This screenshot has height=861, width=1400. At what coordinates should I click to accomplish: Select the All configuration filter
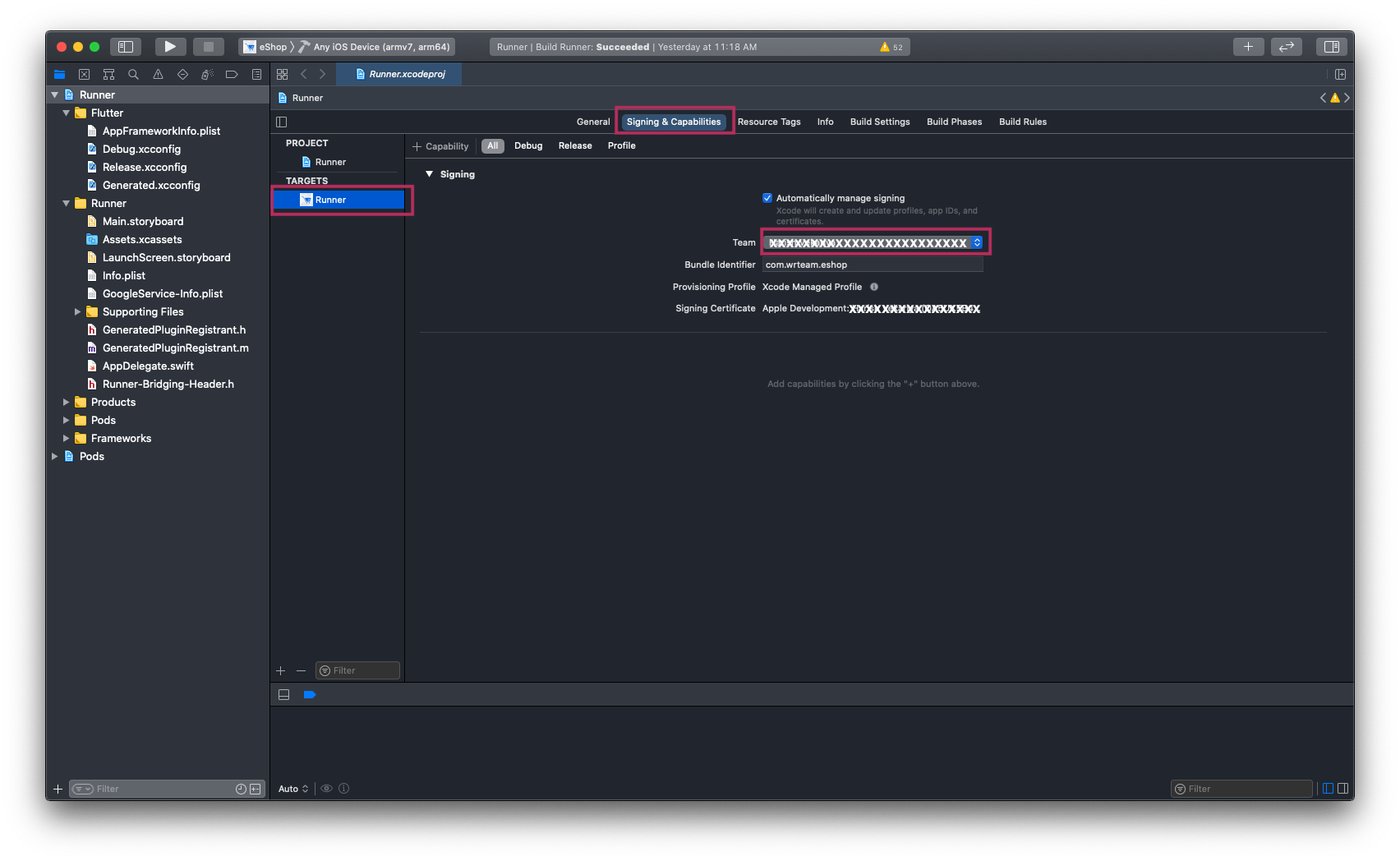point(493,145)
